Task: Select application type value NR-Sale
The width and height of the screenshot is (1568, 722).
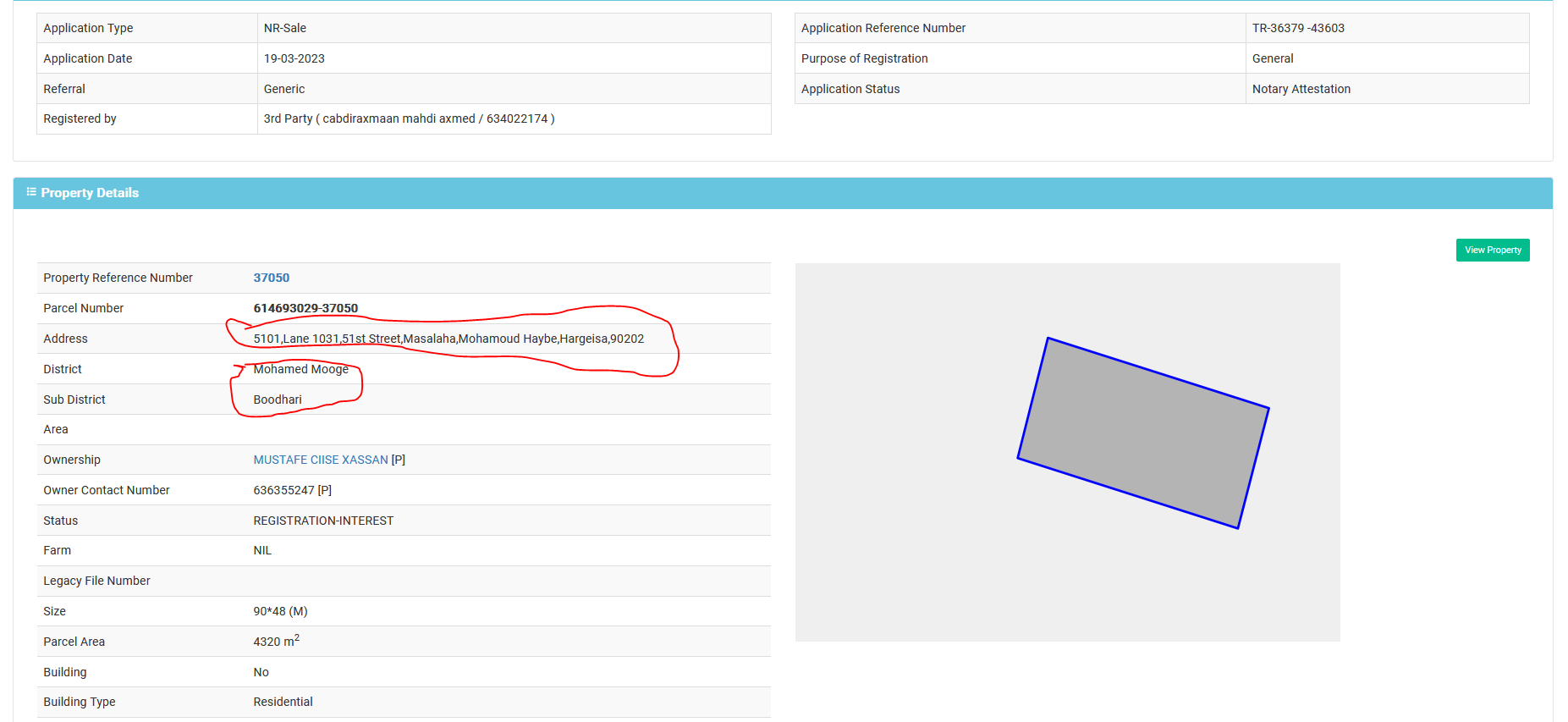Action: pos(284,28)
